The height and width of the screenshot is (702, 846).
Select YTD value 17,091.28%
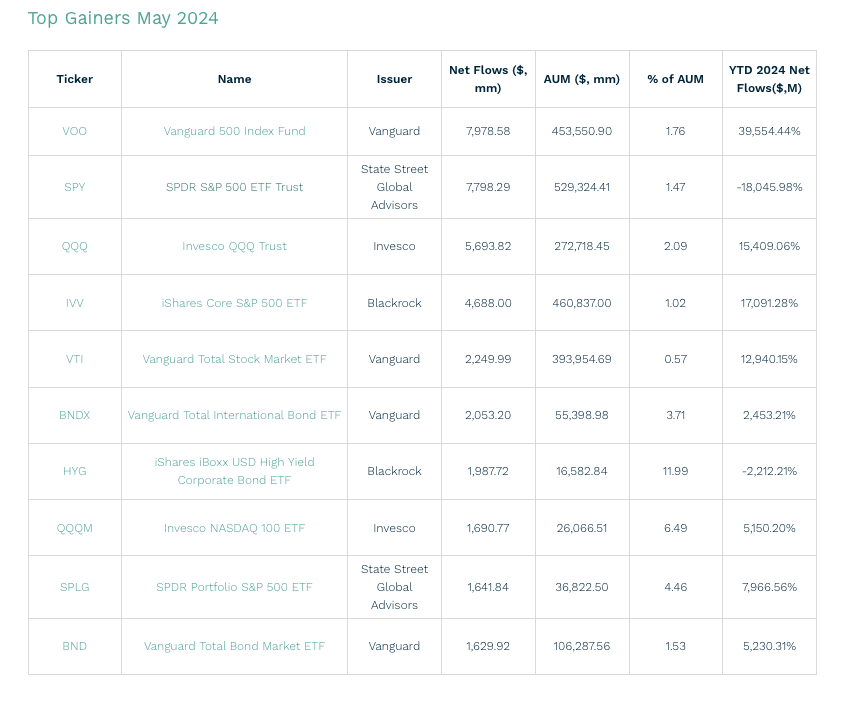[769, 303]
